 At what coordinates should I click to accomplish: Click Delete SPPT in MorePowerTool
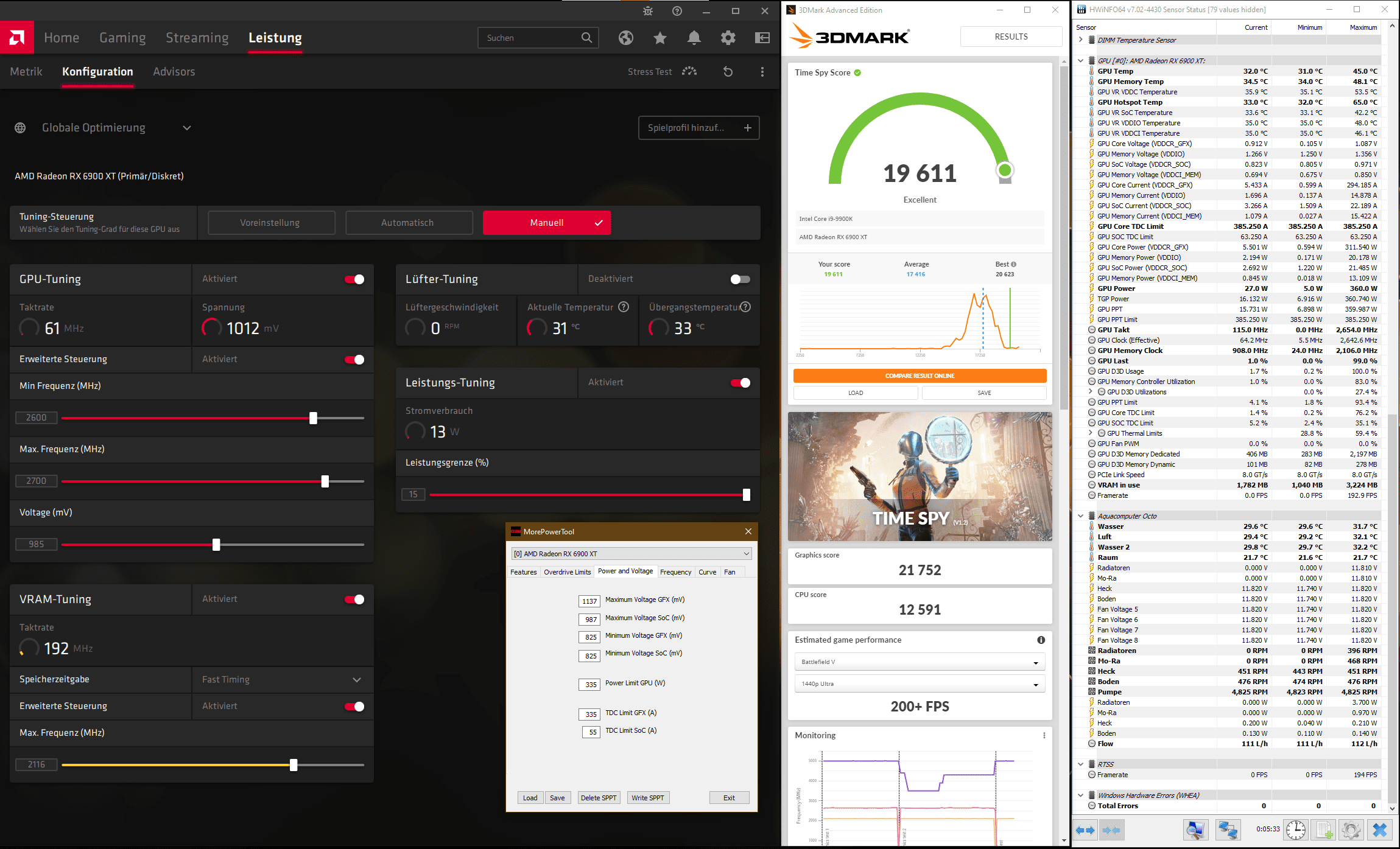click(599, 798)
